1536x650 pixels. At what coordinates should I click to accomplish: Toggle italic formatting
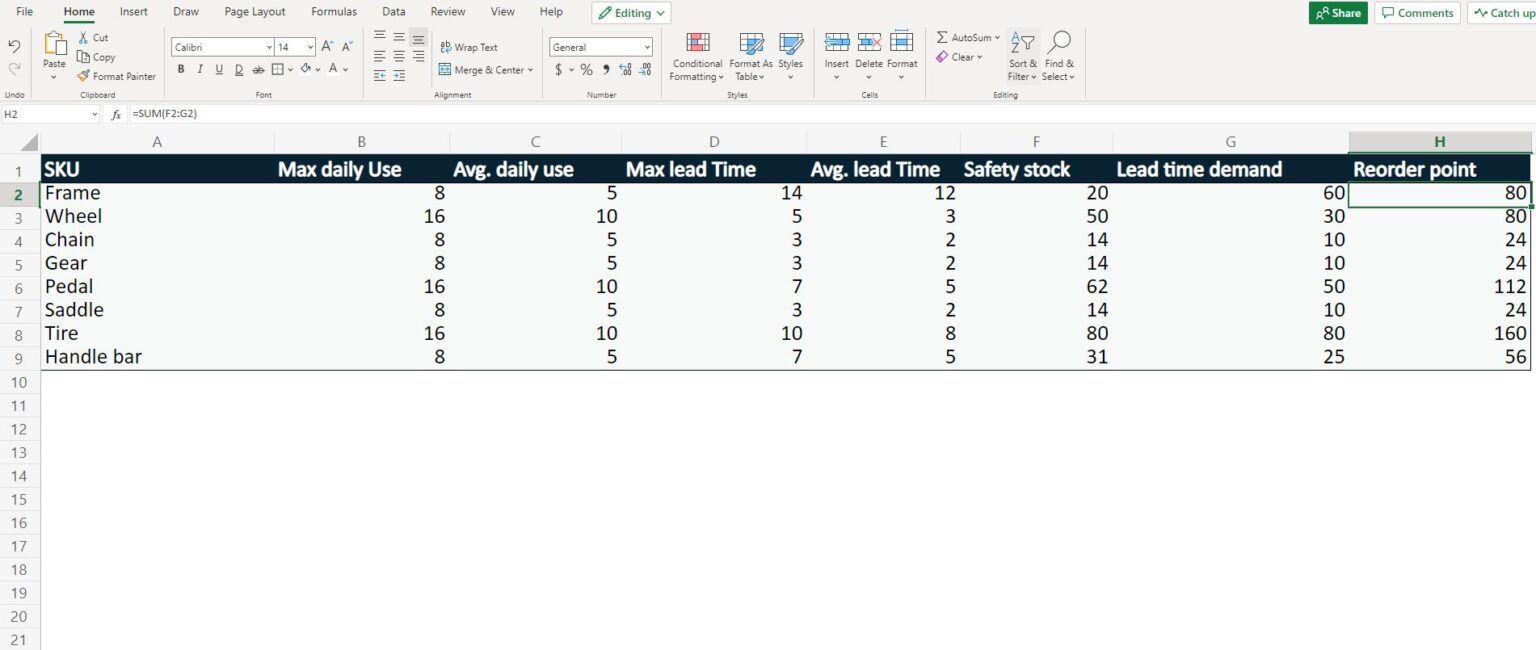pos(200,69)
